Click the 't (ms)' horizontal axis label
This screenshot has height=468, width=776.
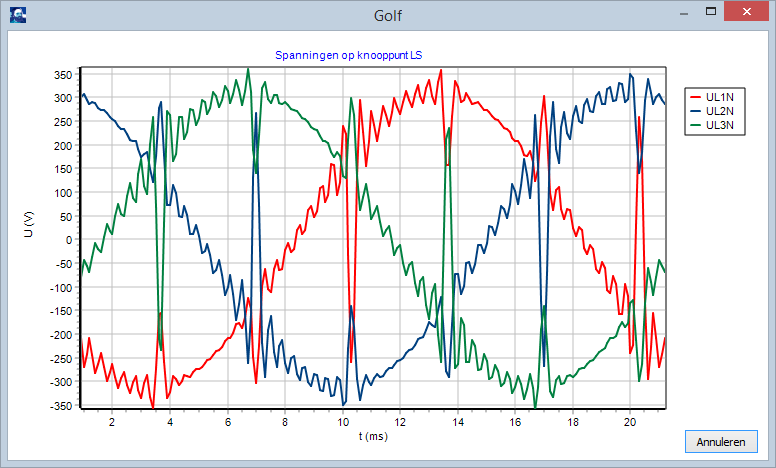click(x=374, y=436)
